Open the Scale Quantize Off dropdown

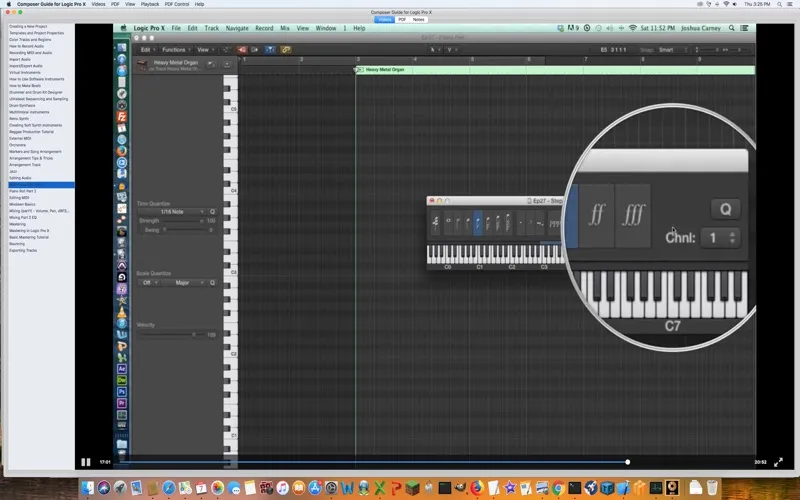(x=149, y=283)
